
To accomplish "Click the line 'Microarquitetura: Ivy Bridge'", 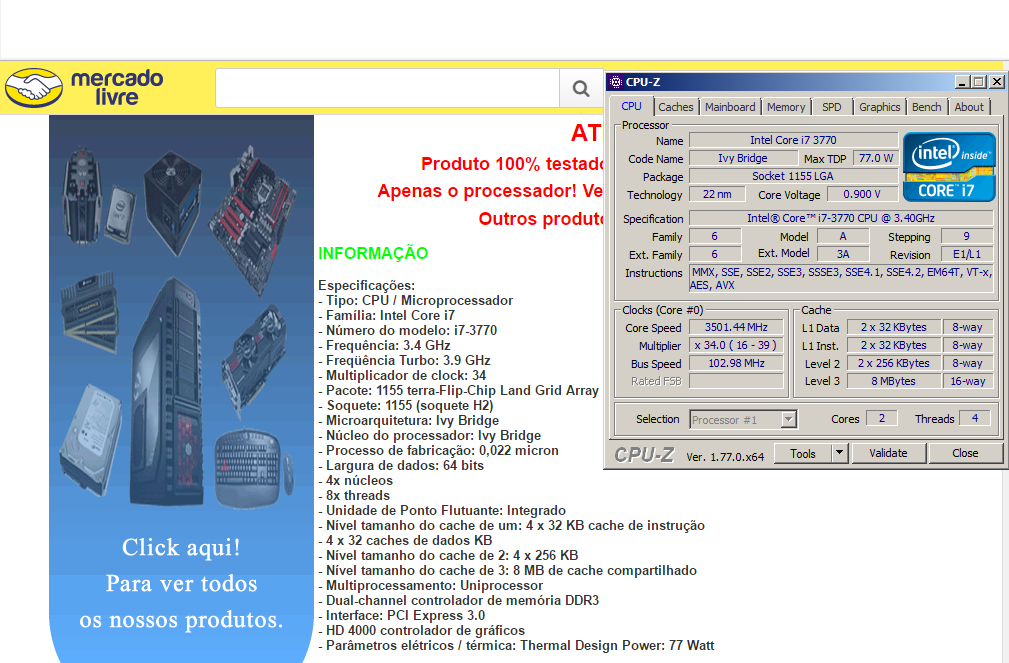I will point(409,420).
